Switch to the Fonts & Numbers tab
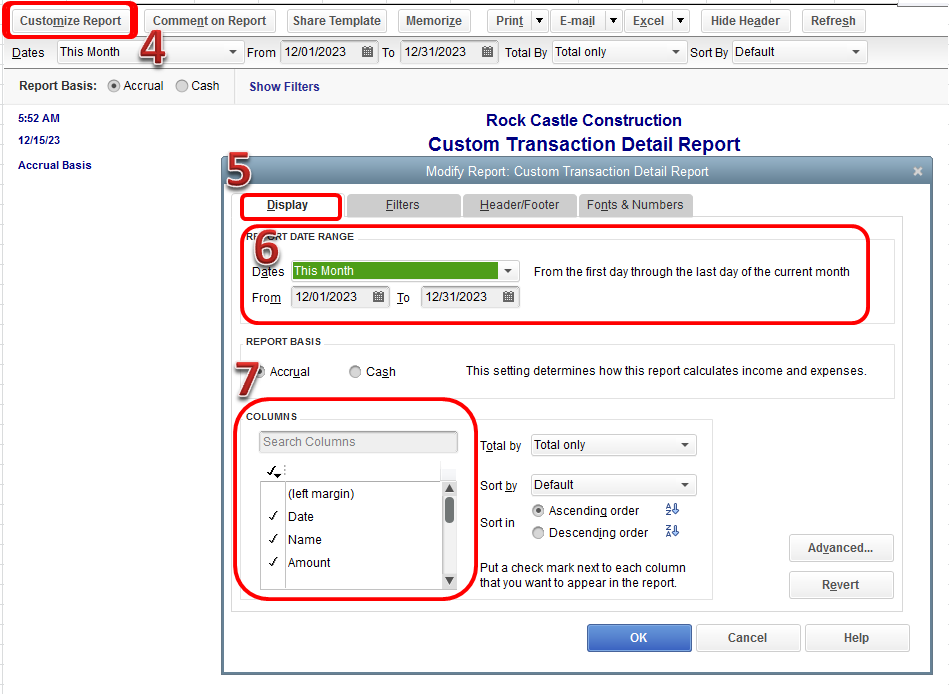This screenshot has height=694, width=949. coord(635,205)
